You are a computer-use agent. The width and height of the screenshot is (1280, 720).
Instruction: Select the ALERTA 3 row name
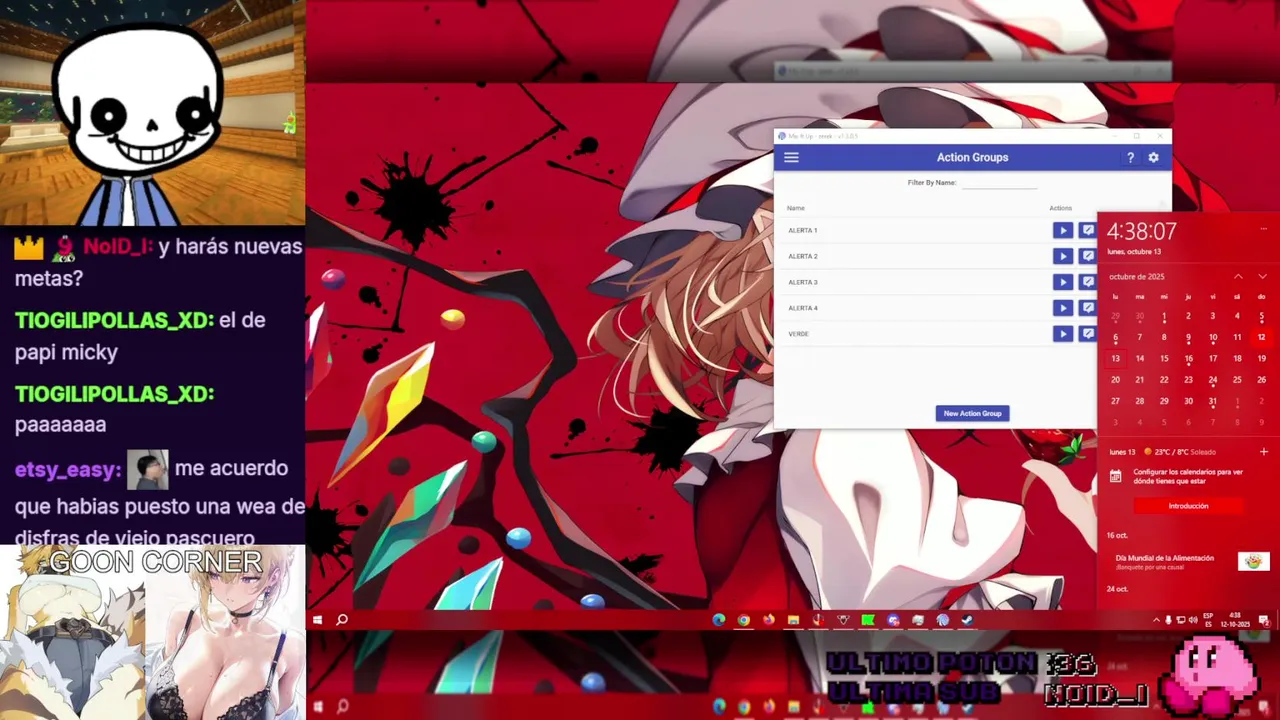803,282
